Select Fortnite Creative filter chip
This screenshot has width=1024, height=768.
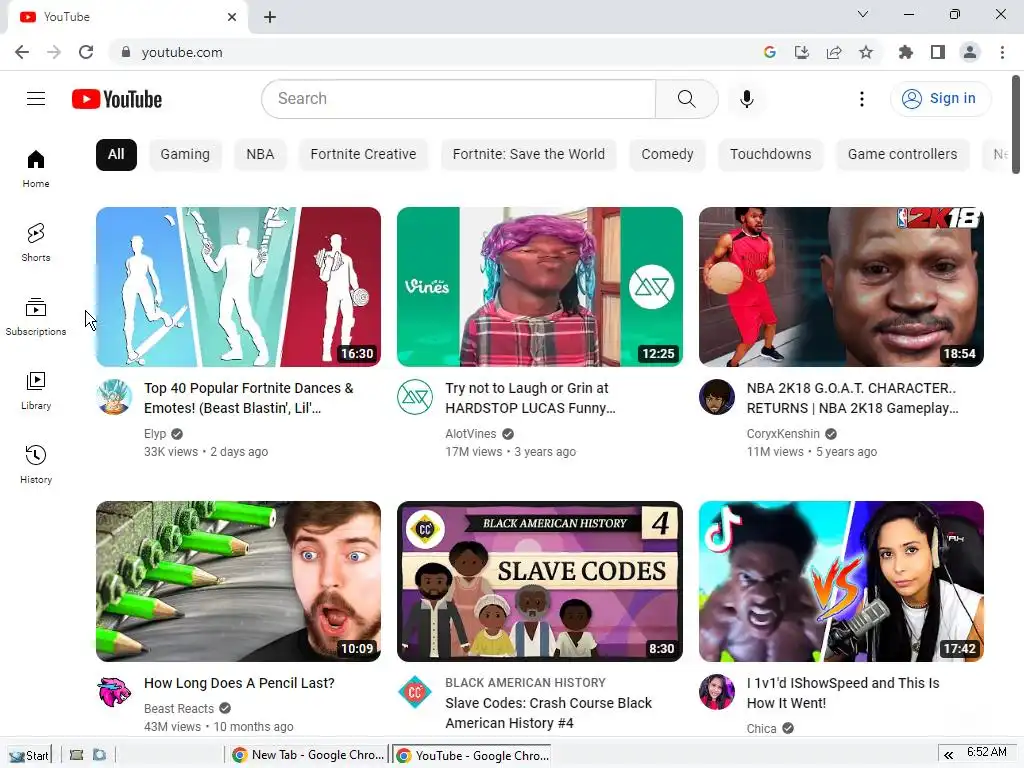coord(363,155)
